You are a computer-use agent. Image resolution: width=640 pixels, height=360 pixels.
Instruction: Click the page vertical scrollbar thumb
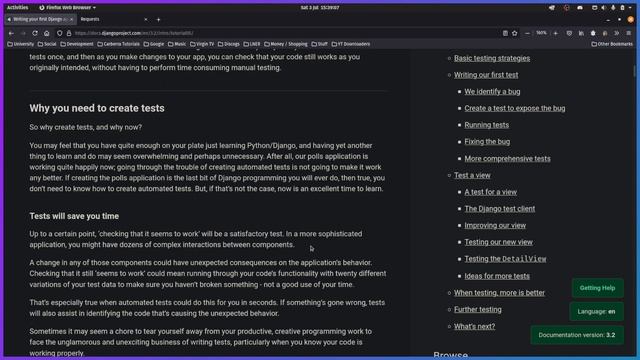tap(634, 71)
